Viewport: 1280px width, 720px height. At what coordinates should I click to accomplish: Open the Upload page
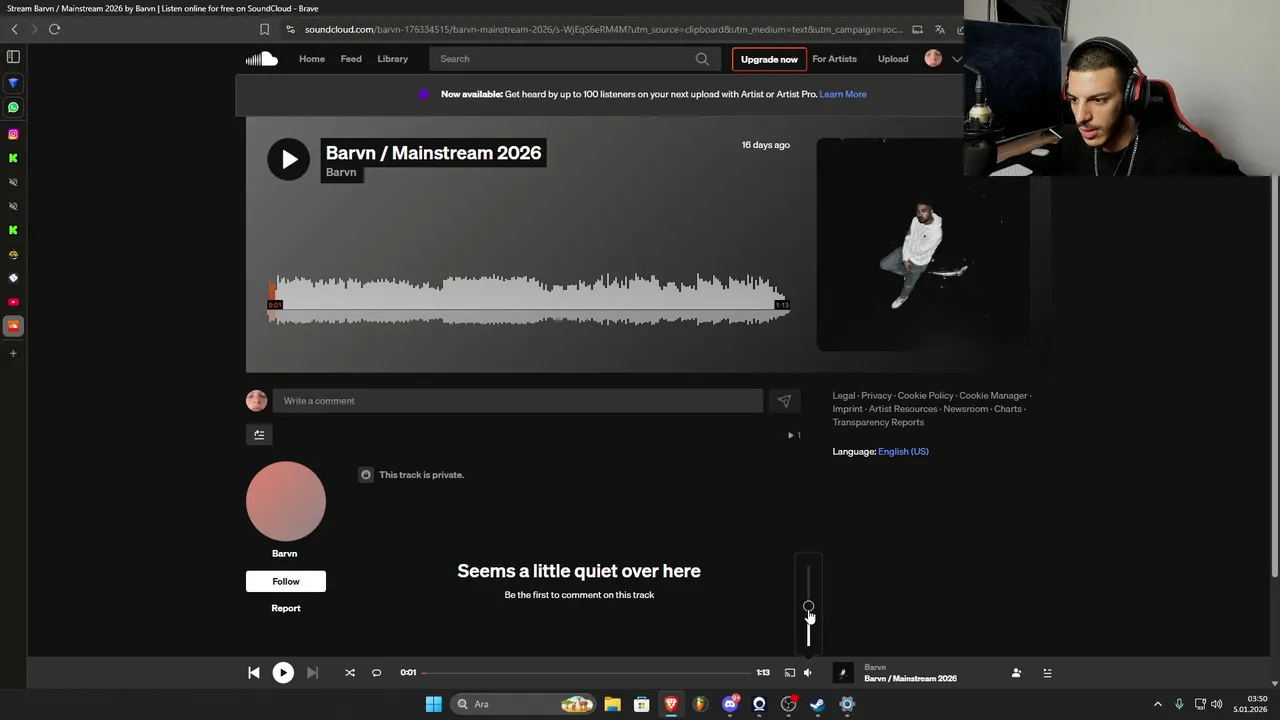893,59
